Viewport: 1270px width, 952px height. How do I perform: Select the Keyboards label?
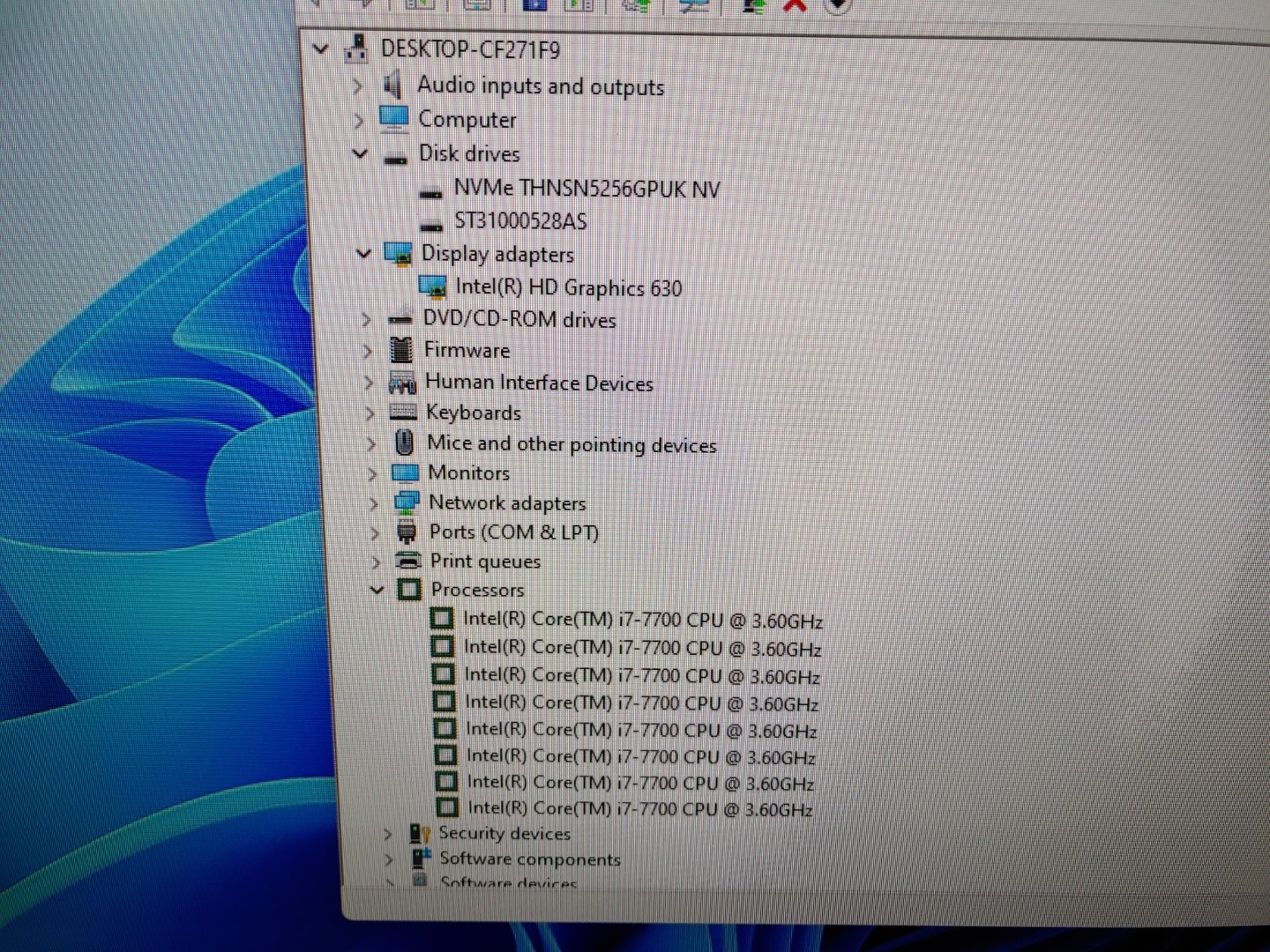pos(474,413)
